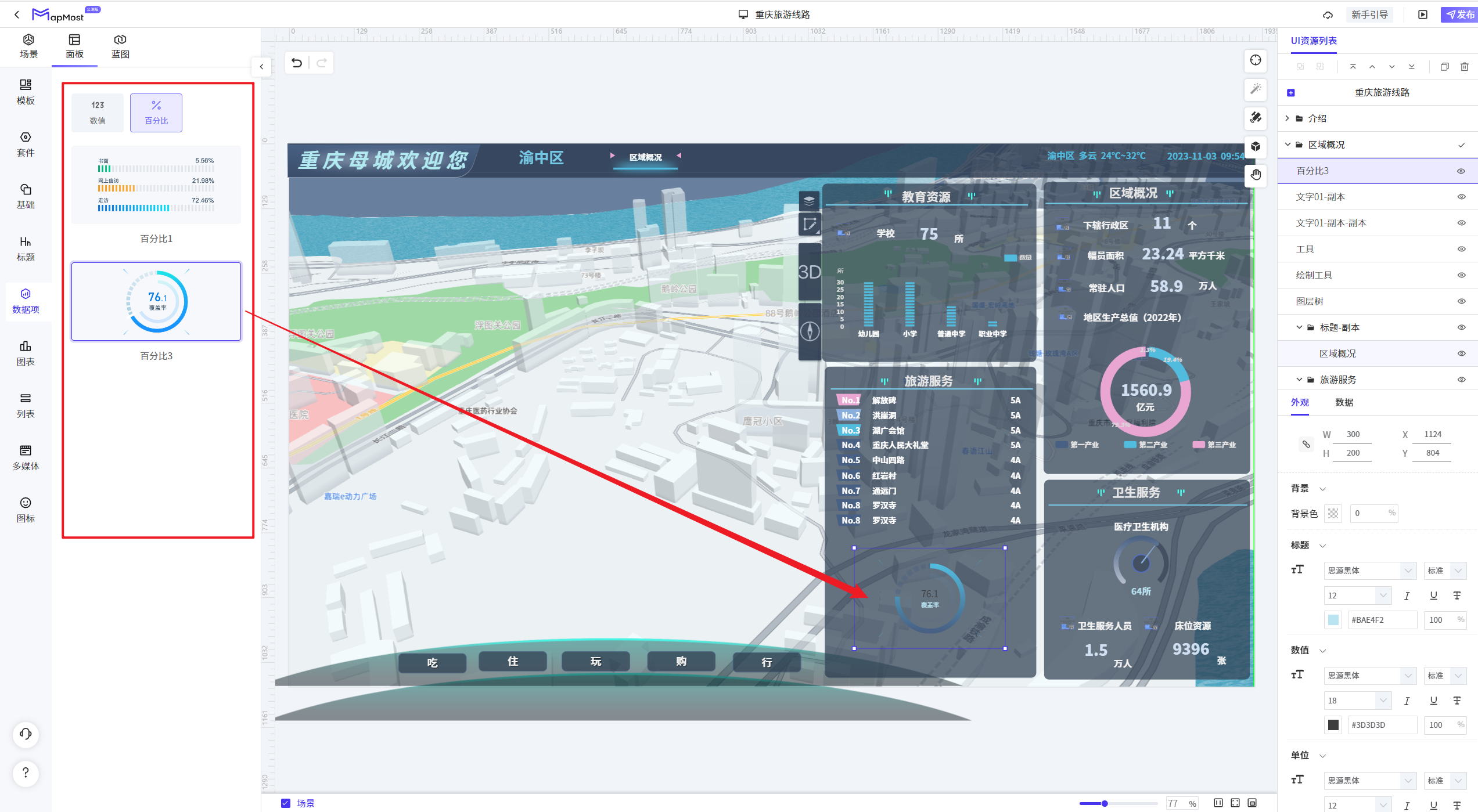The width and height of the screenshot is (1478, 812).
Task: Open the 标题 heading components category
Action: tap(26, 249)
